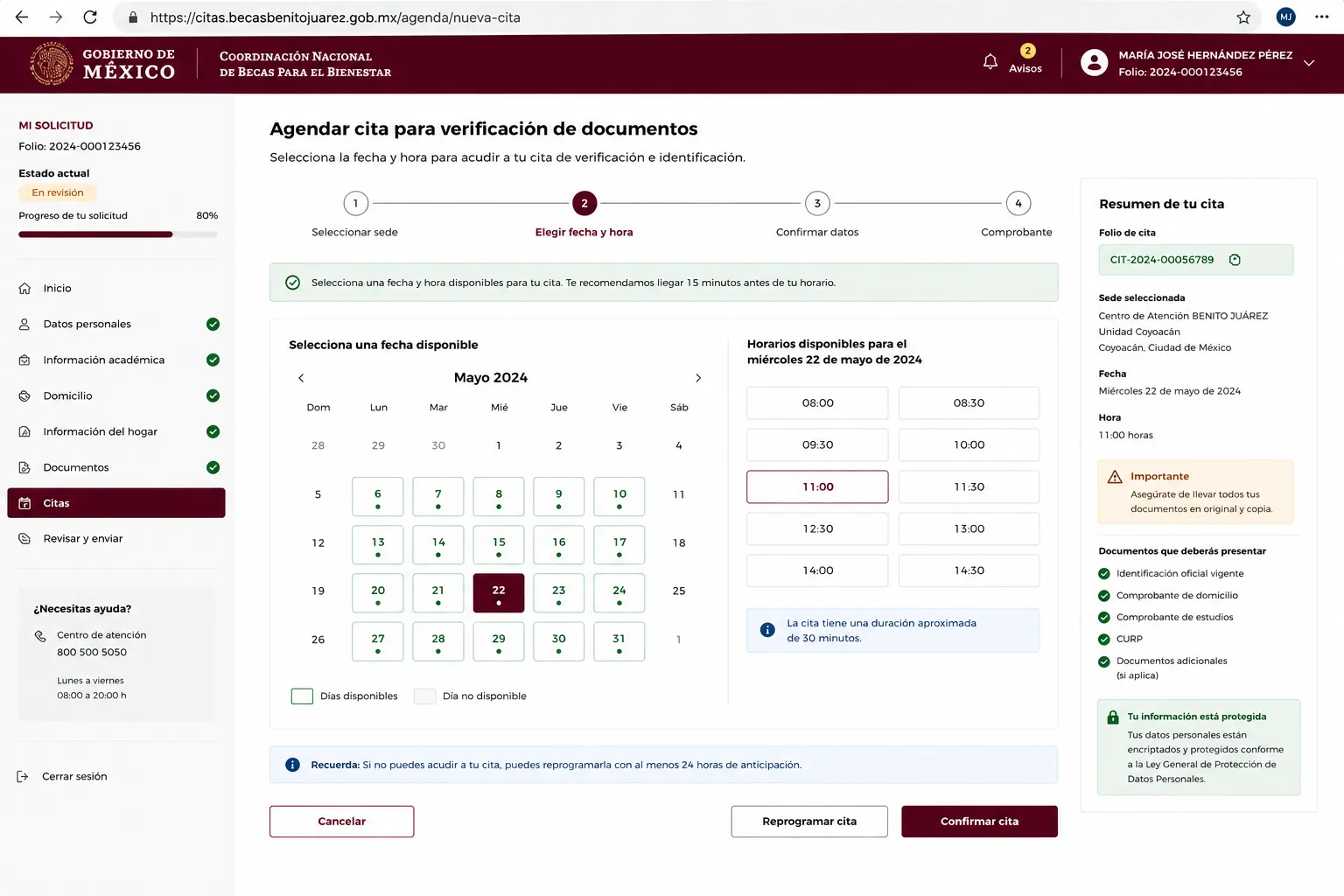Image resolution: width=1344 pixels, height=896 pixels.
Task: Go to previous month in calendar
Action: 301,378
